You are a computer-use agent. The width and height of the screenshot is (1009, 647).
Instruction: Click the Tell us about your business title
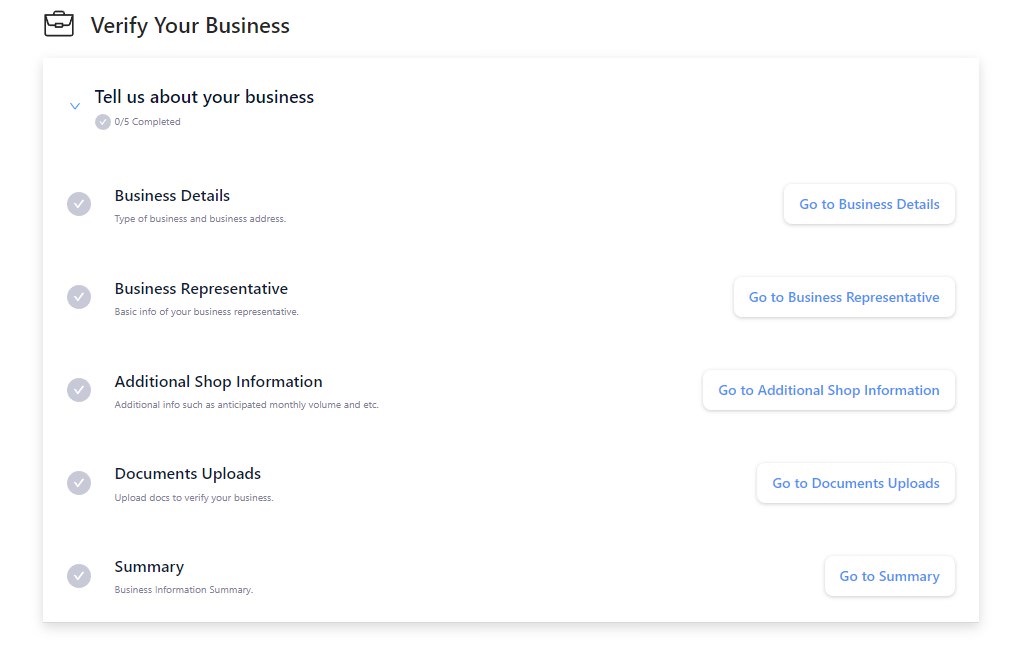(204, 97)
